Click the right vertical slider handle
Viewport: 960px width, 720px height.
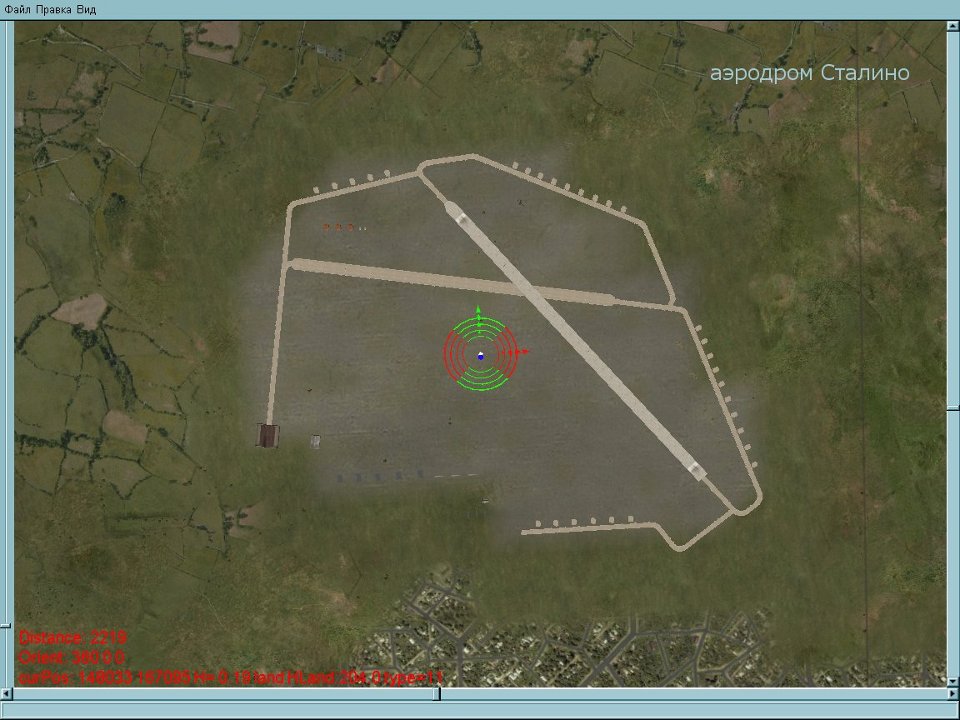[x=953, y=408]
